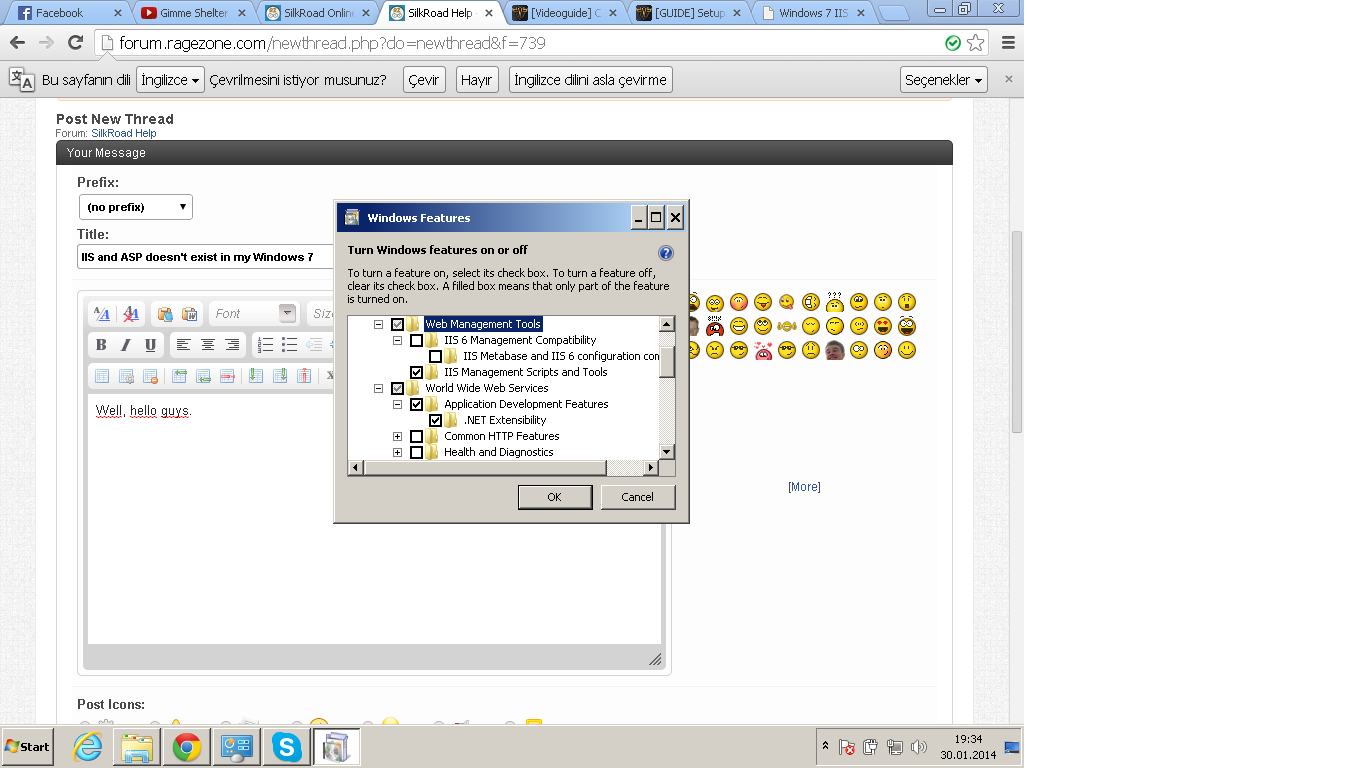Screen dimensions: 1366x768
Task: Open the help icon in Windows Features
Action: coord(666,253)
